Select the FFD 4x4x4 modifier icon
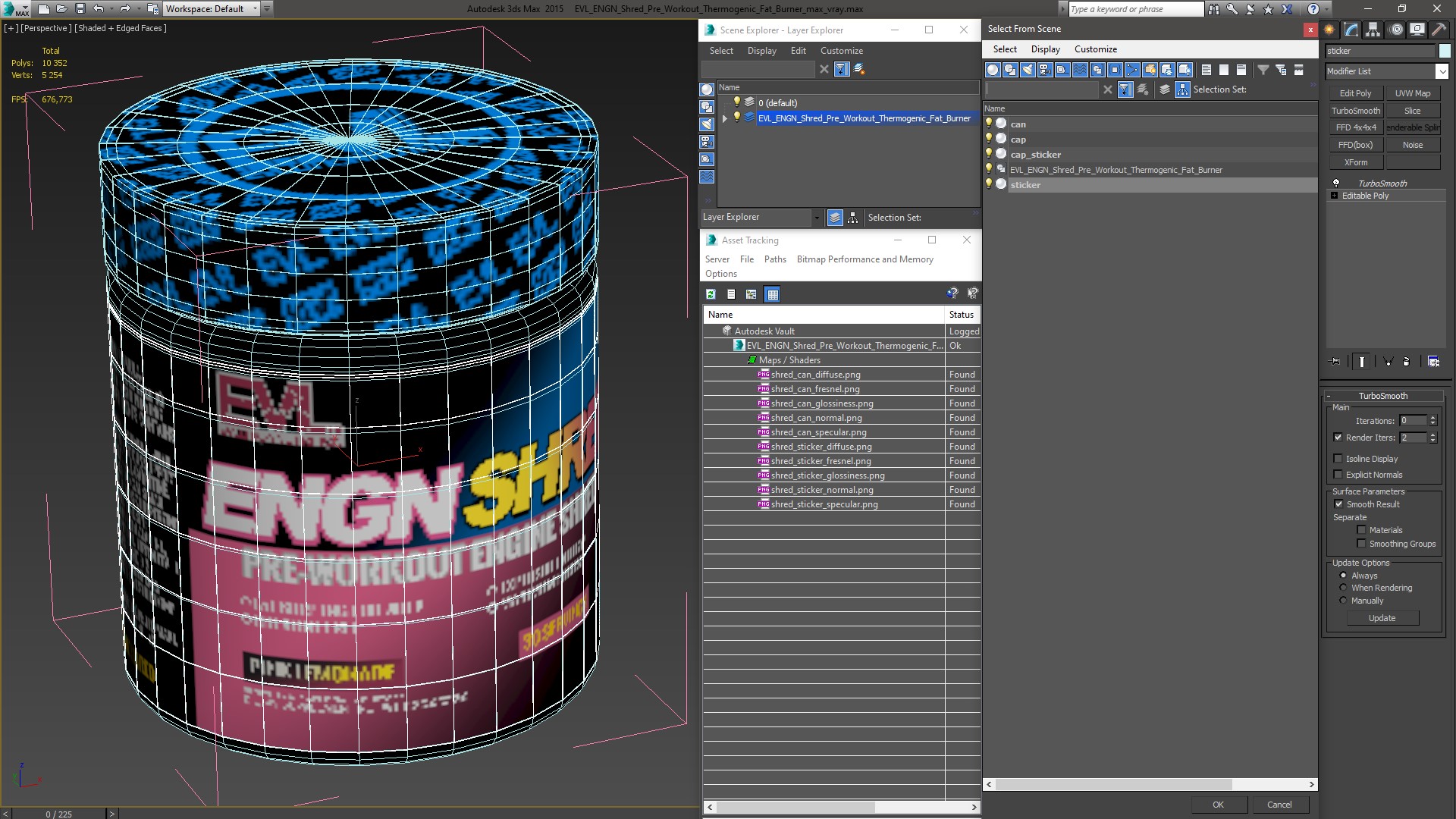 pos(1356,127)
